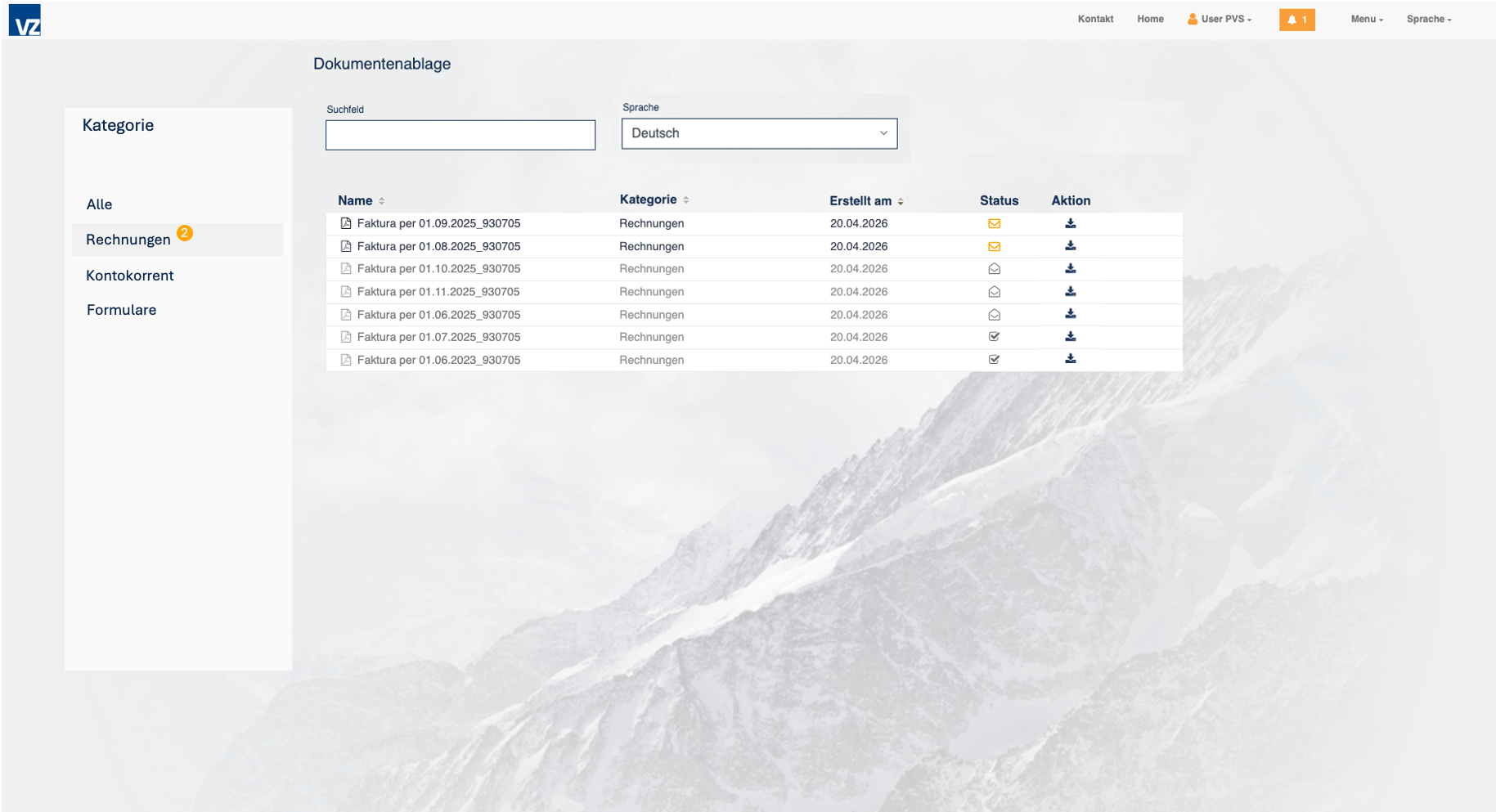Download Faktura per 01.08.2025_930705
1496x812 pixels.
pyautogui.click(x=1070, y=246)
